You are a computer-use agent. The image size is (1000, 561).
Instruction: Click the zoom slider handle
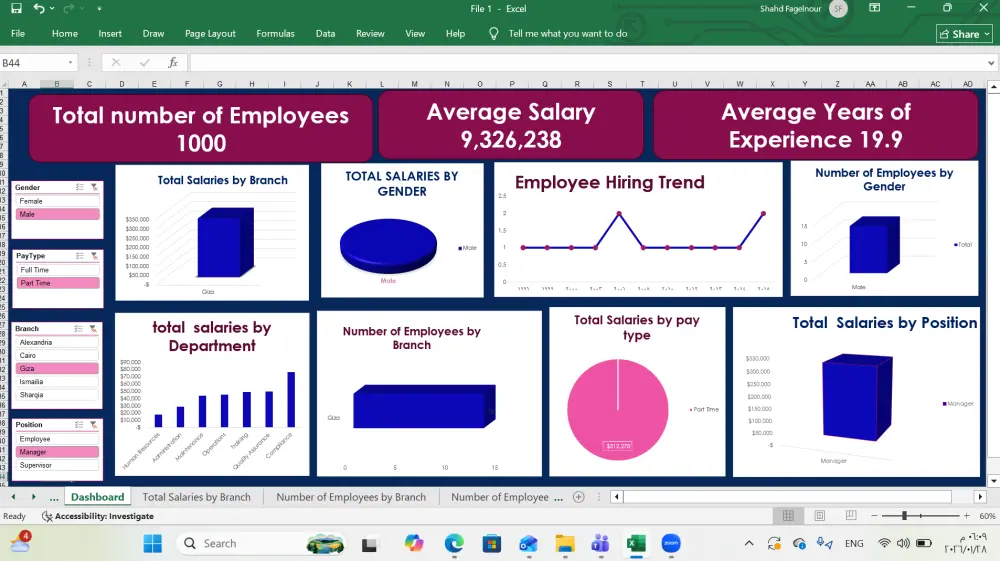tap(904, 516)
